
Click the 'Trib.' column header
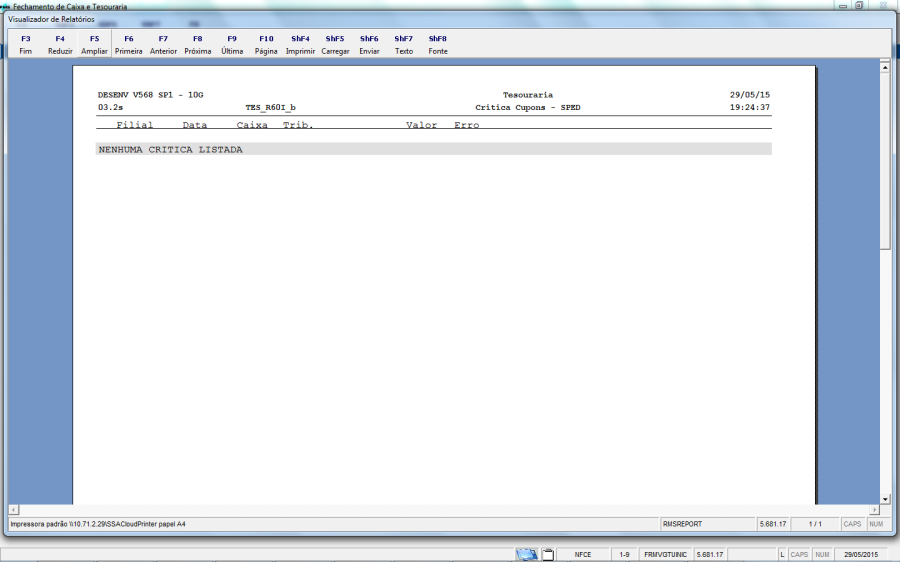[x=298, y=125]
